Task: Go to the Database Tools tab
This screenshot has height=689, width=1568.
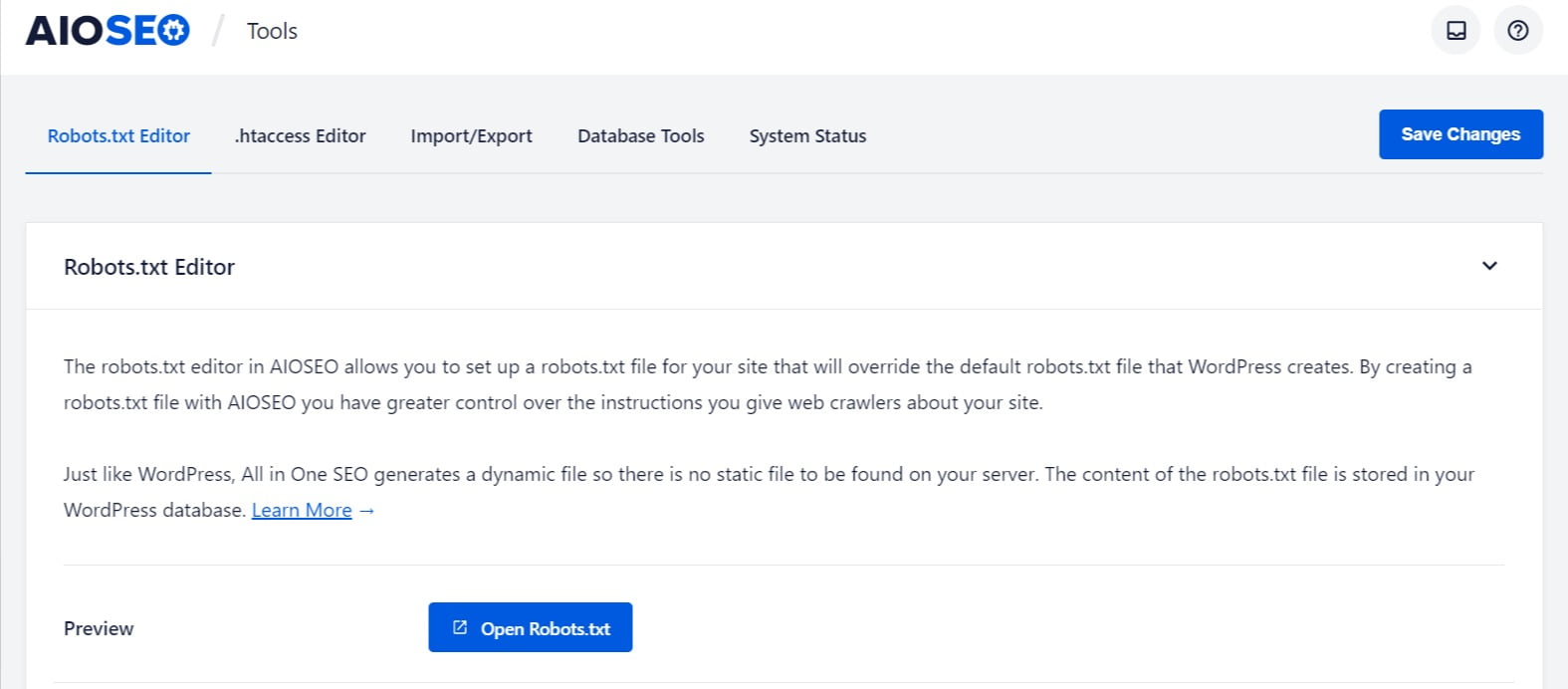Action: pyautogui.click(x=640, y=136)
